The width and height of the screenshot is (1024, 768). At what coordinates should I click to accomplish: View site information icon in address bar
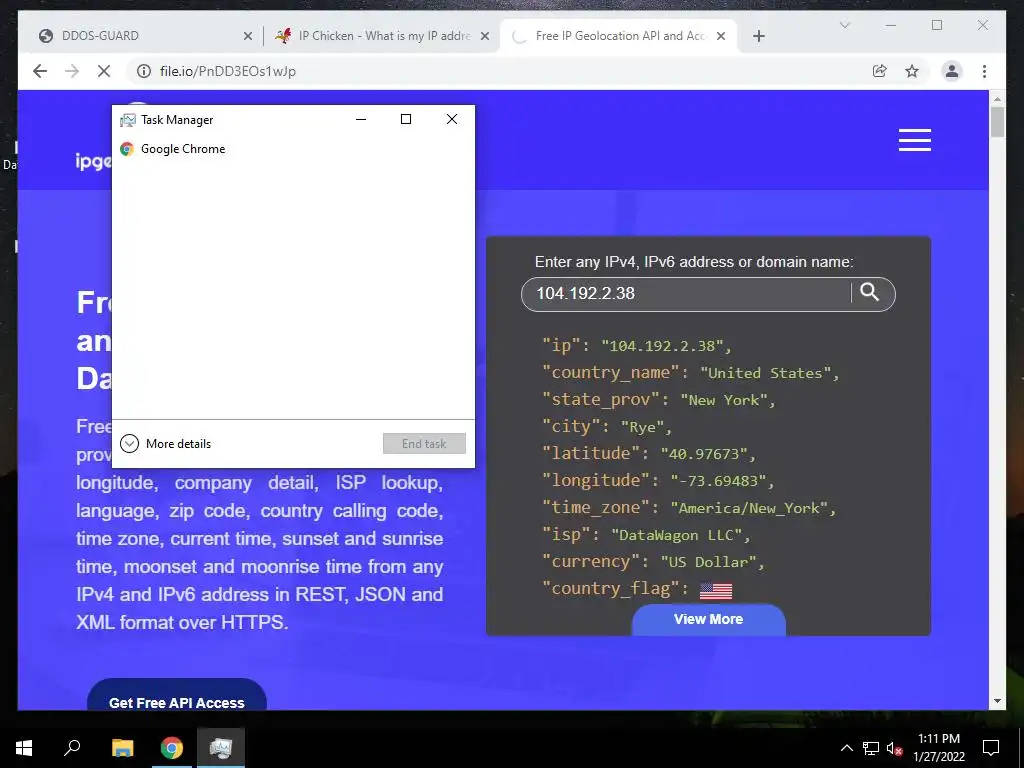tap(144, 71)
